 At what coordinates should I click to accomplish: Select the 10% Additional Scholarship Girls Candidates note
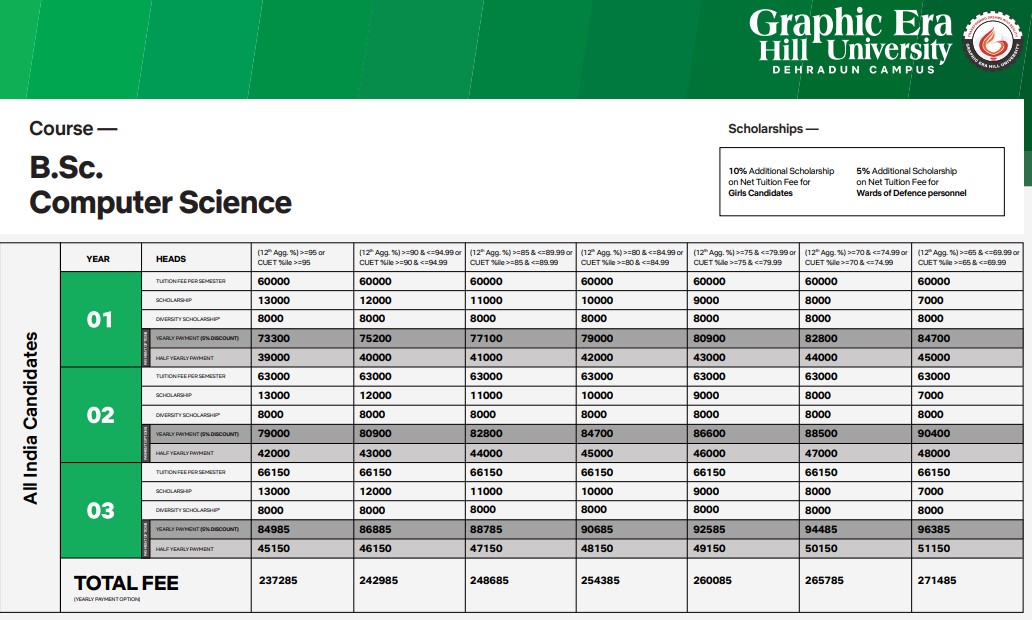781,182
